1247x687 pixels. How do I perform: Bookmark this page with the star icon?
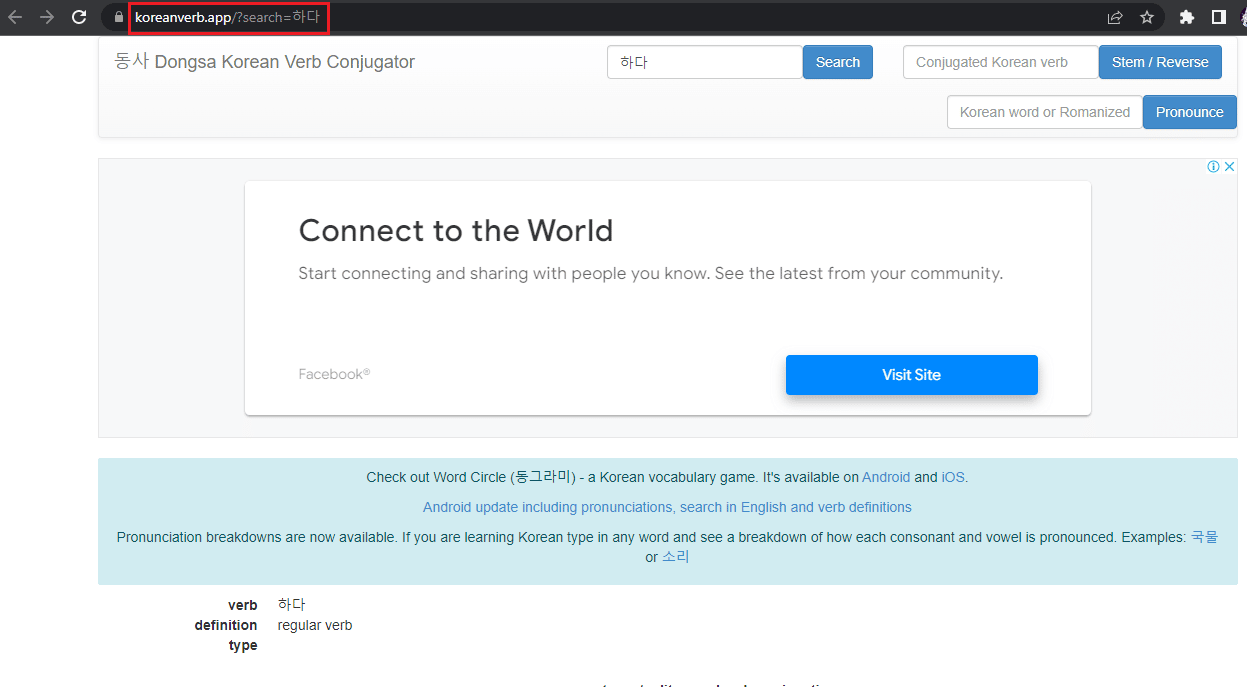tap(1147, 17)
